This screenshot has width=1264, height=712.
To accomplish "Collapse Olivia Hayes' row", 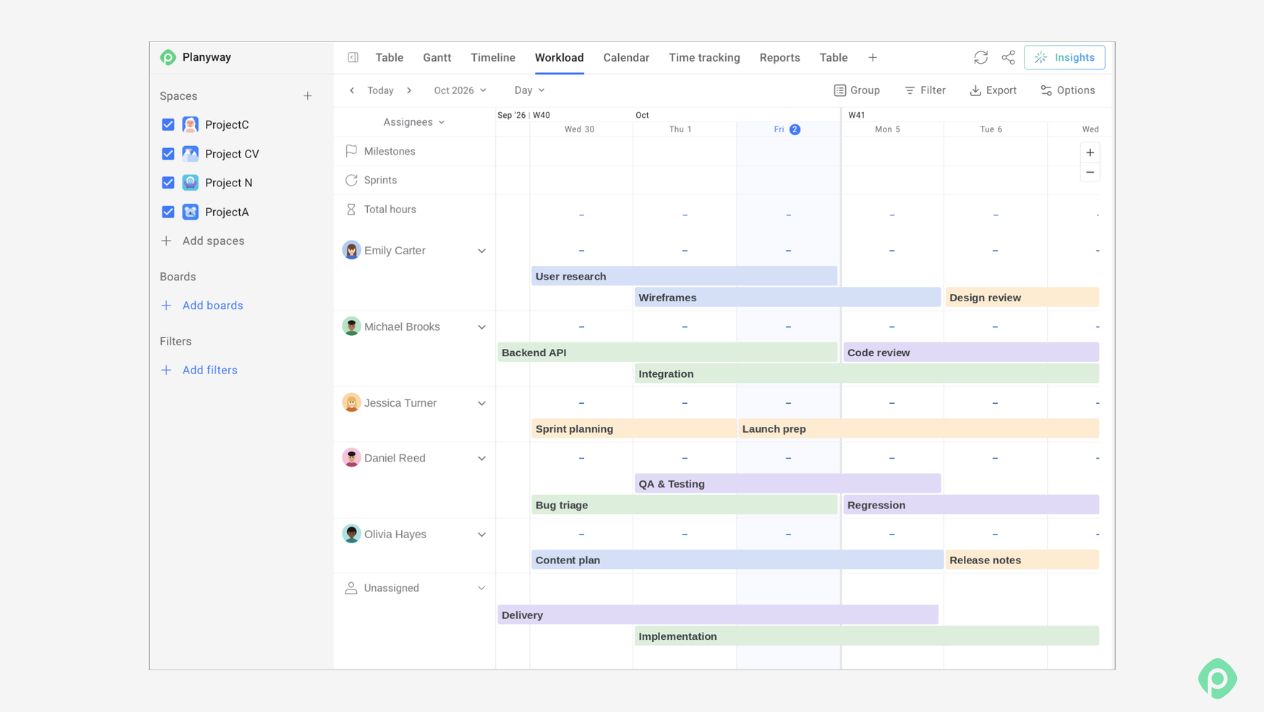I will point(481,534).
